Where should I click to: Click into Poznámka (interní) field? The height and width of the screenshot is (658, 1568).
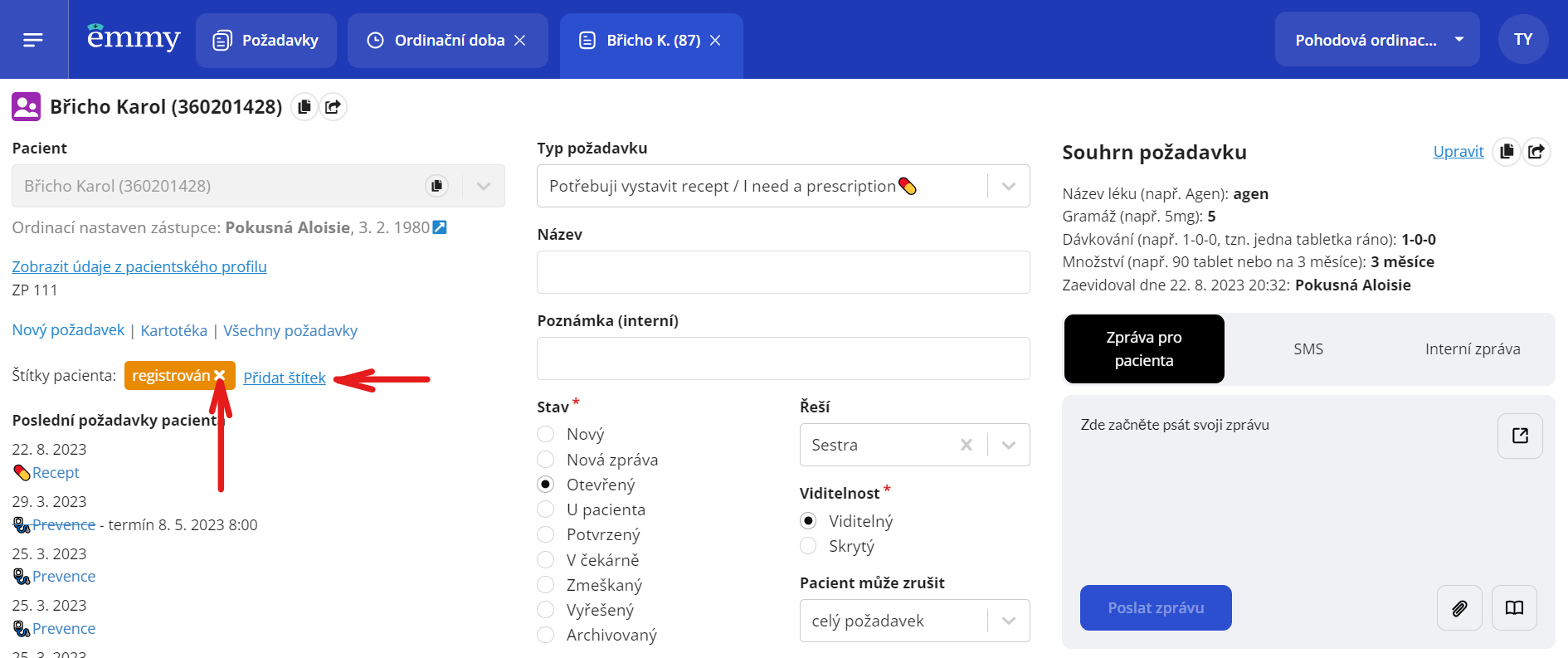click(783, 358)
